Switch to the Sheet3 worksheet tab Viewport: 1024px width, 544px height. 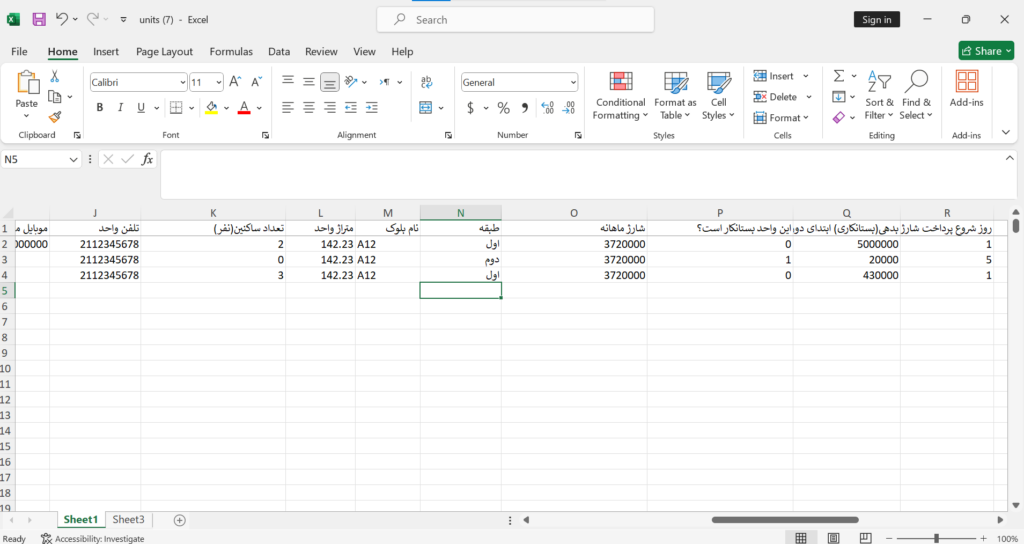pos(128,519)
